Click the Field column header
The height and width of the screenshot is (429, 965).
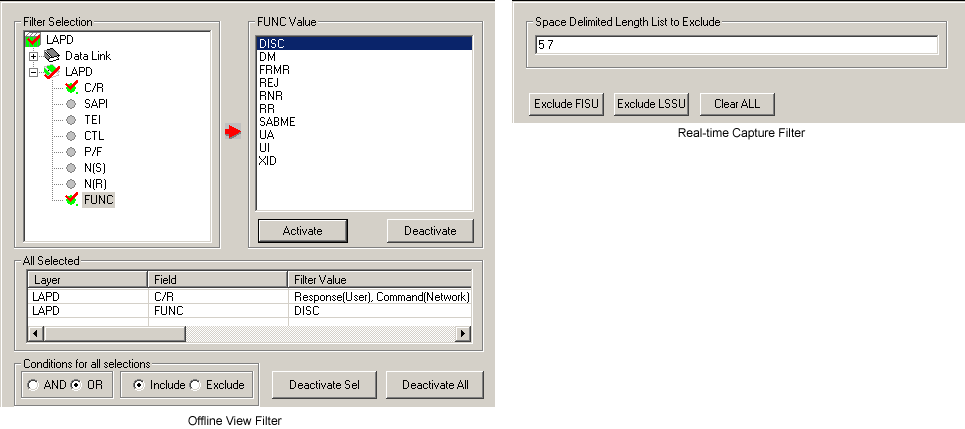point(218,280)
